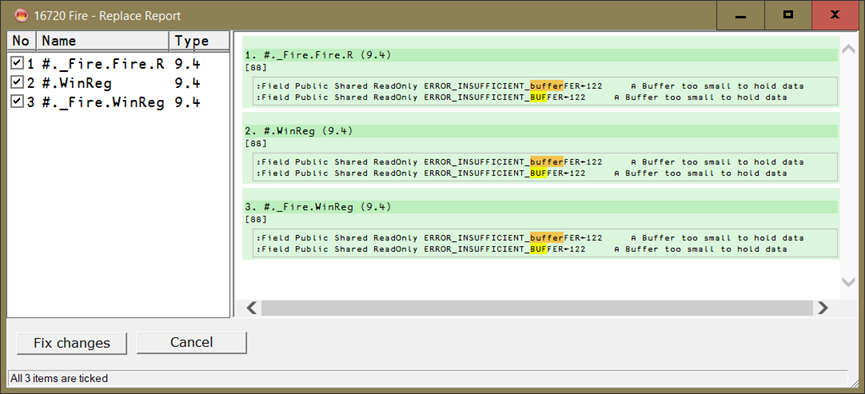Close the Replace Report window

point(836,15)
